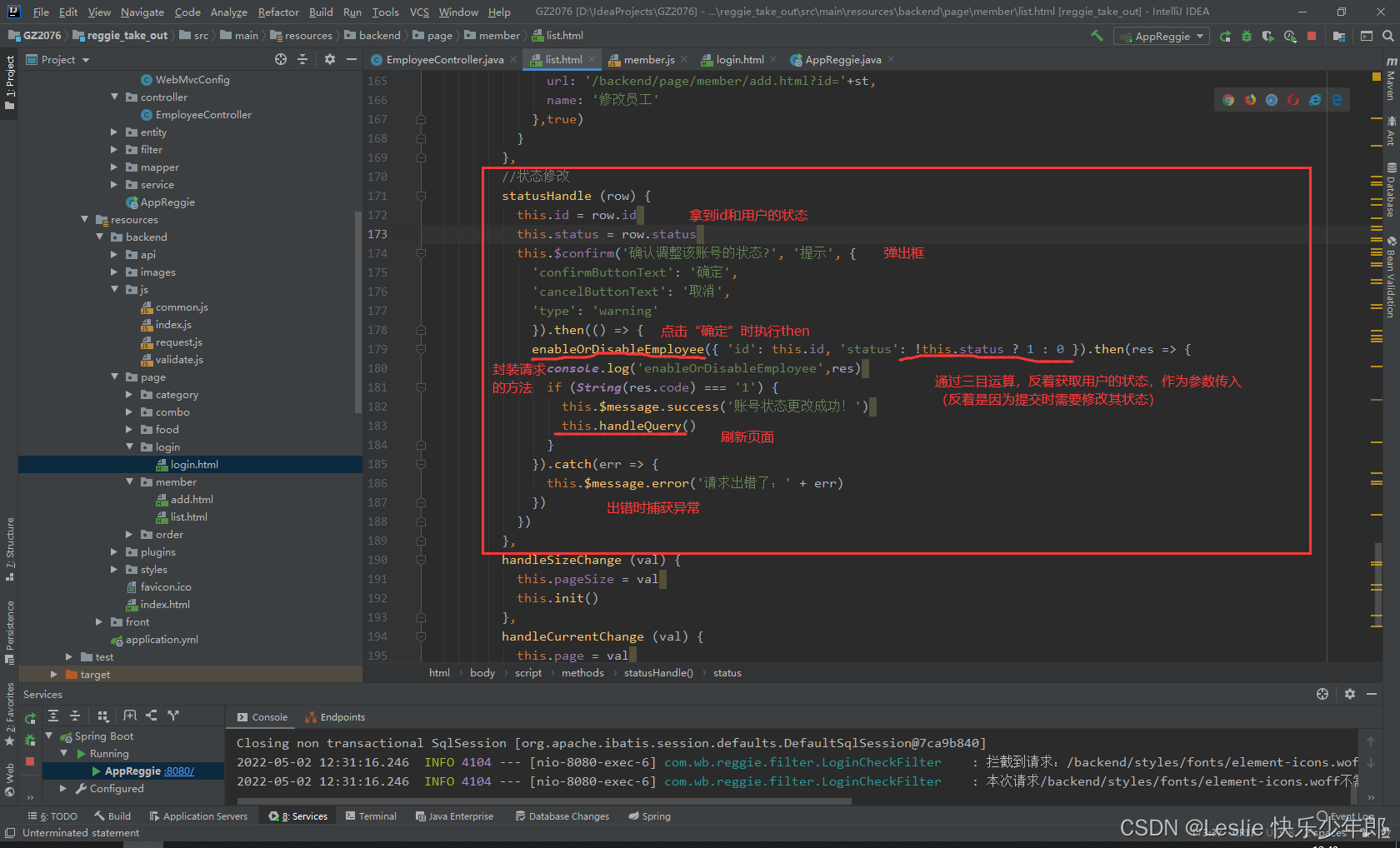Open Project panel settings gear
The width and height of the screenshot is (1400, 848).
tap(330, 59)
